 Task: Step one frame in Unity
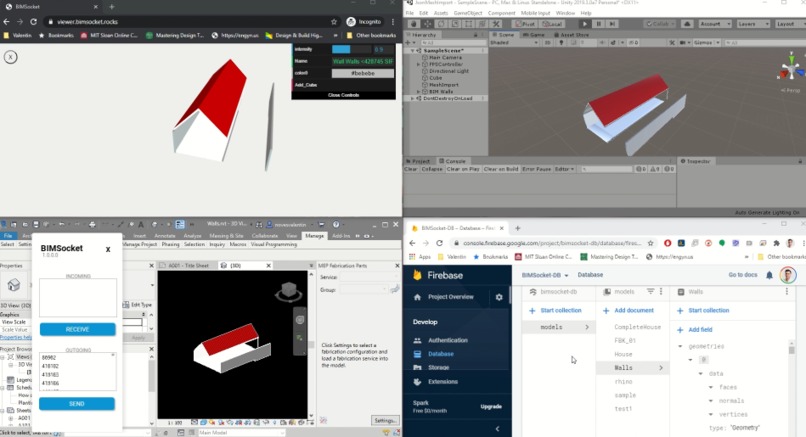point(612,24)
